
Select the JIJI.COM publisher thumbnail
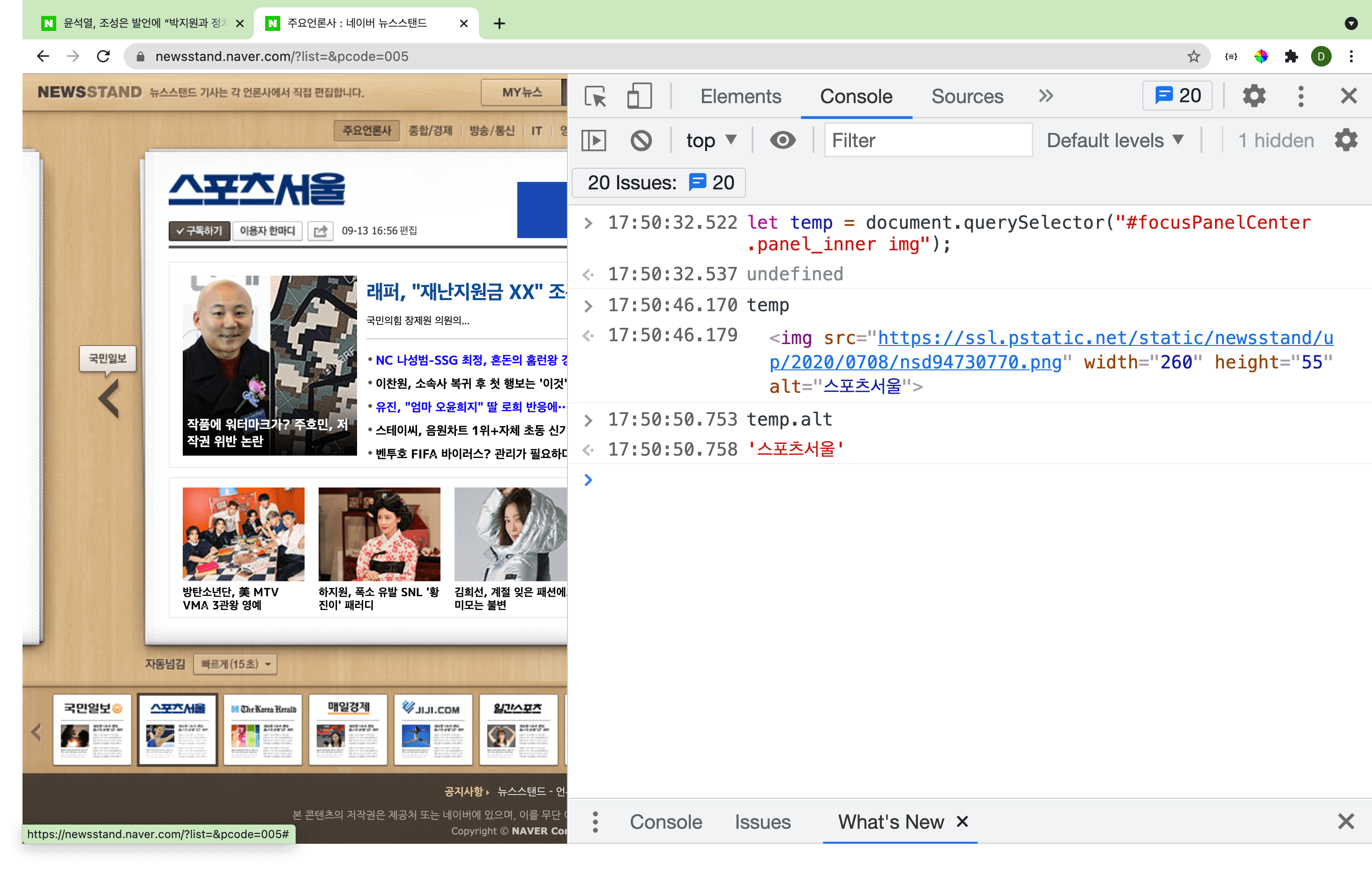tap(433, 729)
